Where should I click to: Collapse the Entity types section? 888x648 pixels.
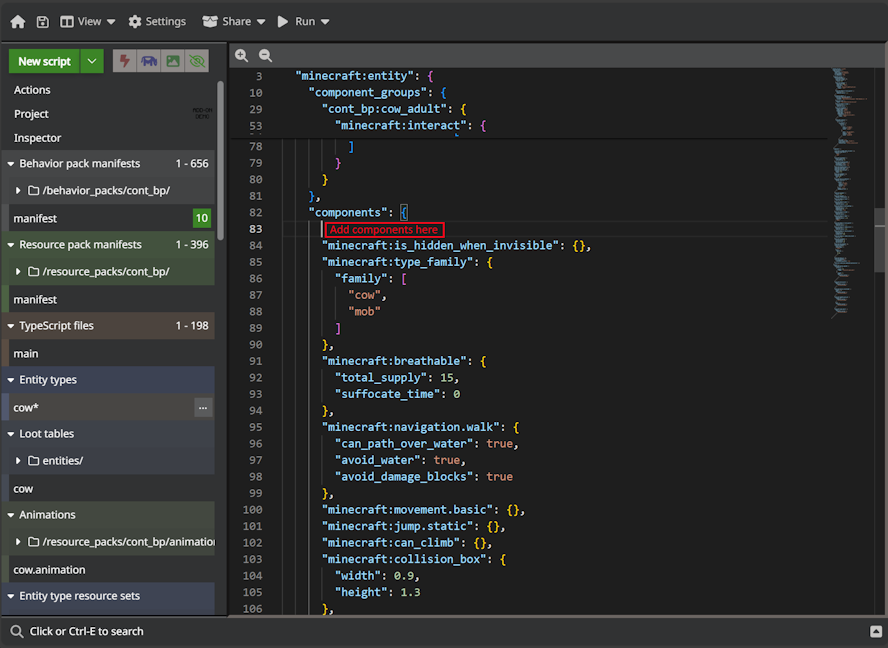[11, 380]
